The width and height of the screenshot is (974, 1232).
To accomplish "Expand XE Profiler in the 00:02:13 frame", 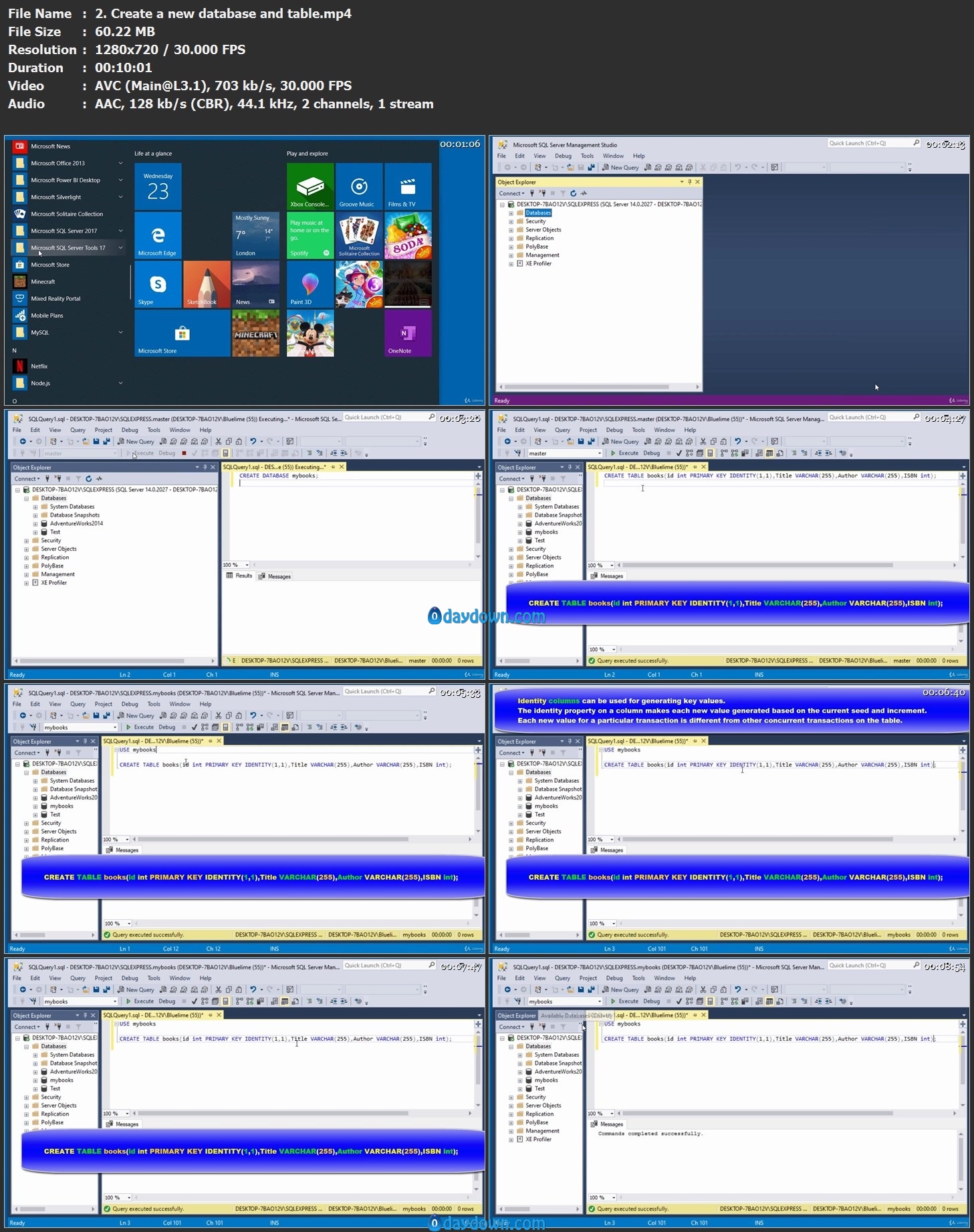I will click(x=511, y=263).
